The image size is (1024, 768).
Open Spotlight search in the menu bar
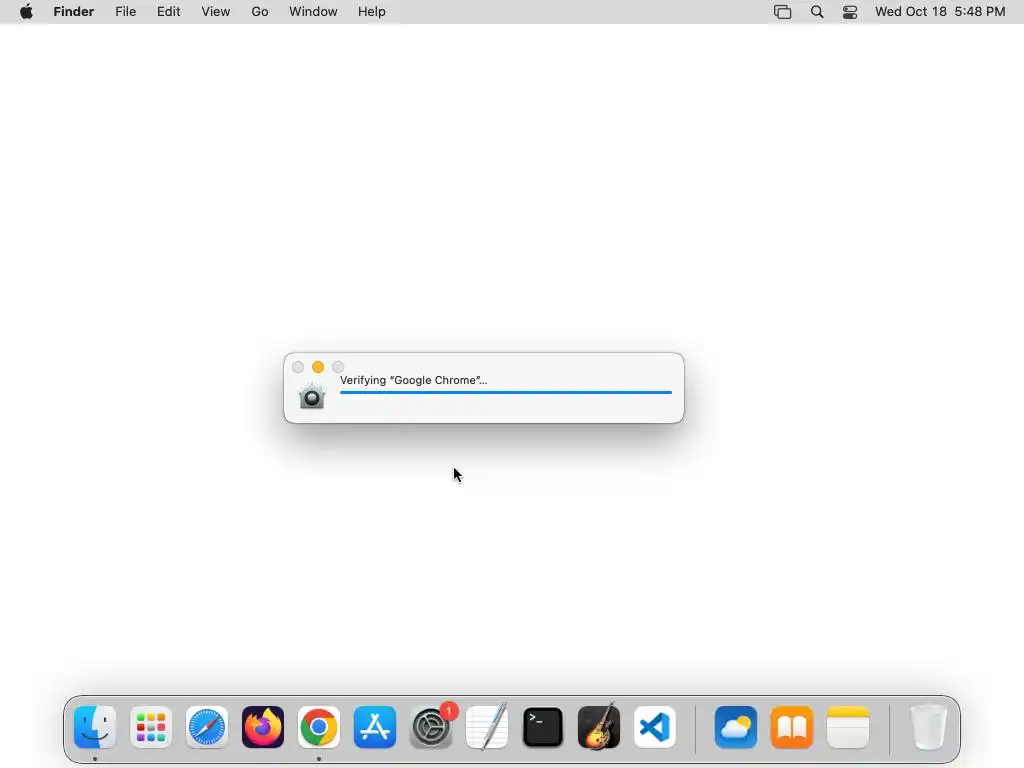[x=816, y=12]
